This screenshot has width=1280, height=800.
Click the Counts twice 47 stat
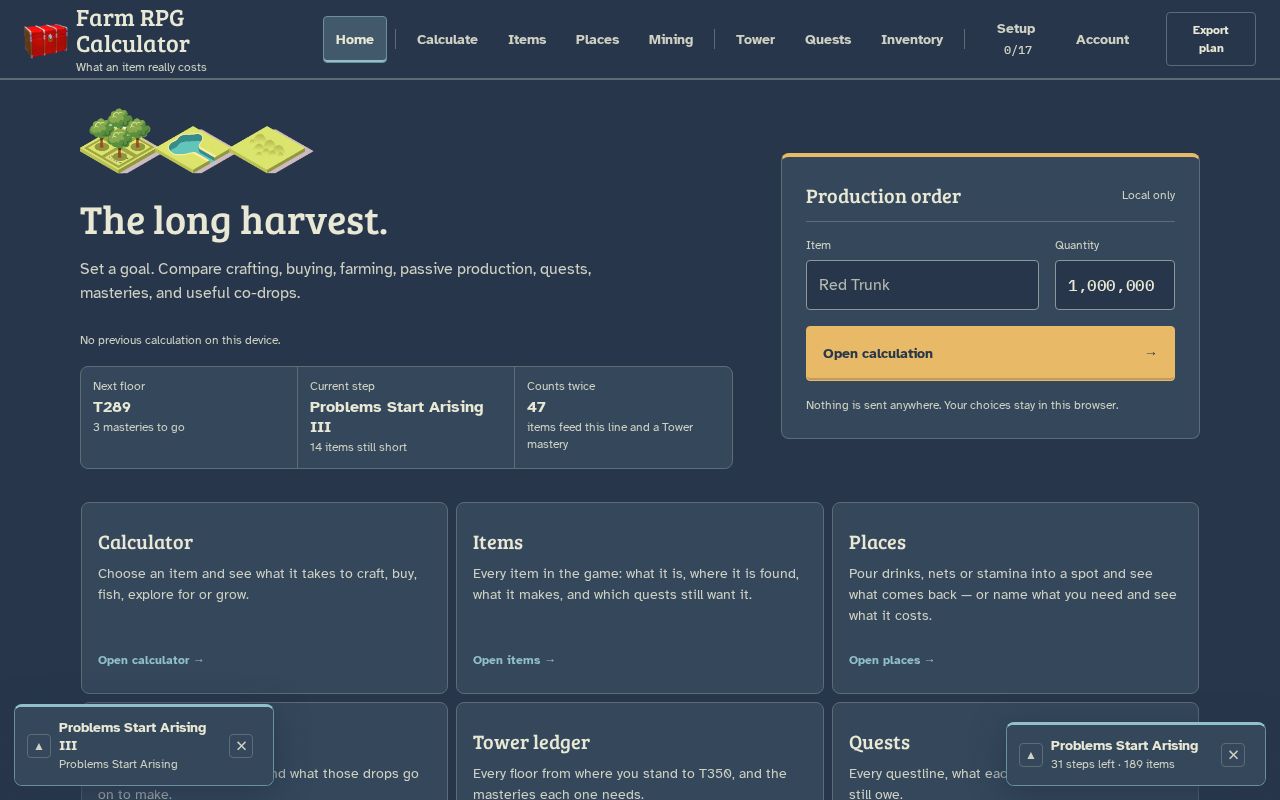click(x=623, y=417)
